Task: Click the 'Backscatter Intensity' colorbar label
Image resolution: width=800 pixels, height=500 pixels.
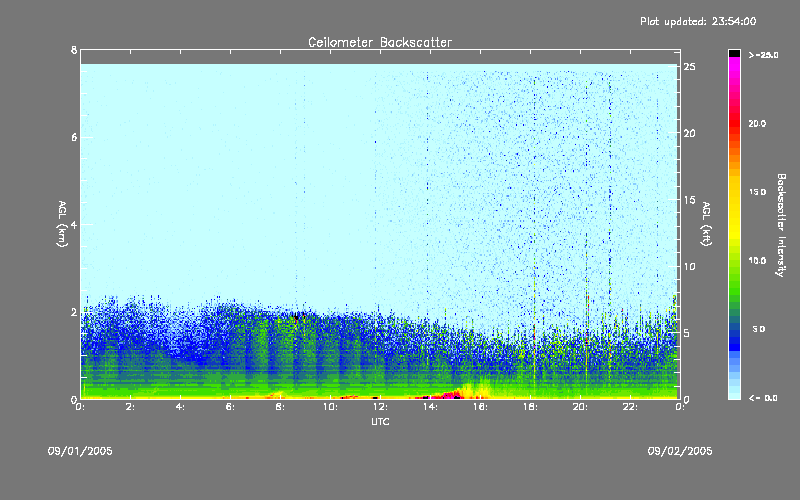Action: [x=781, y=225]
